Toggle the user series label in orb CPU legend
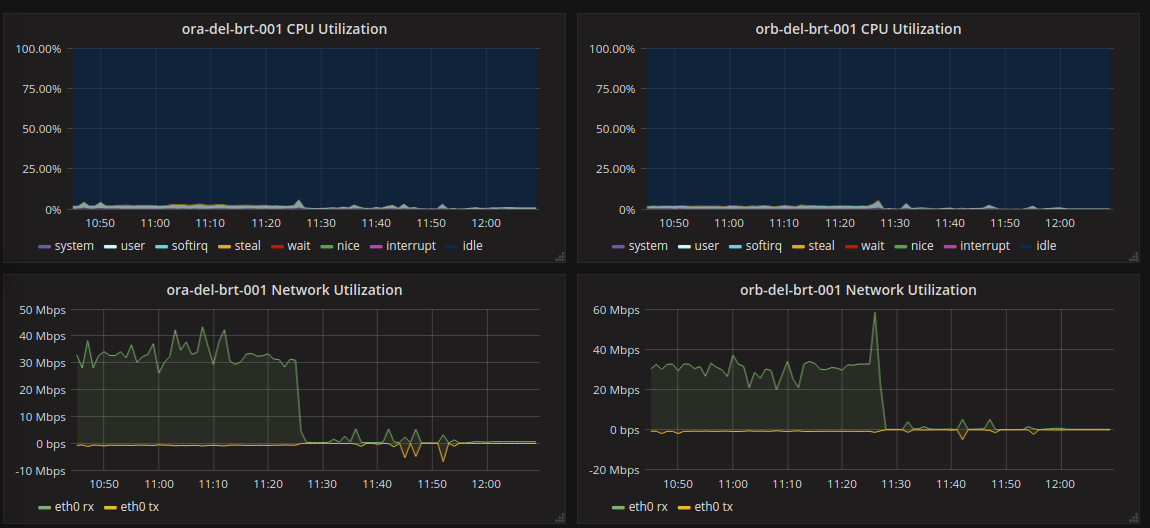This screenshot has height=528, width=1150. 706,246
